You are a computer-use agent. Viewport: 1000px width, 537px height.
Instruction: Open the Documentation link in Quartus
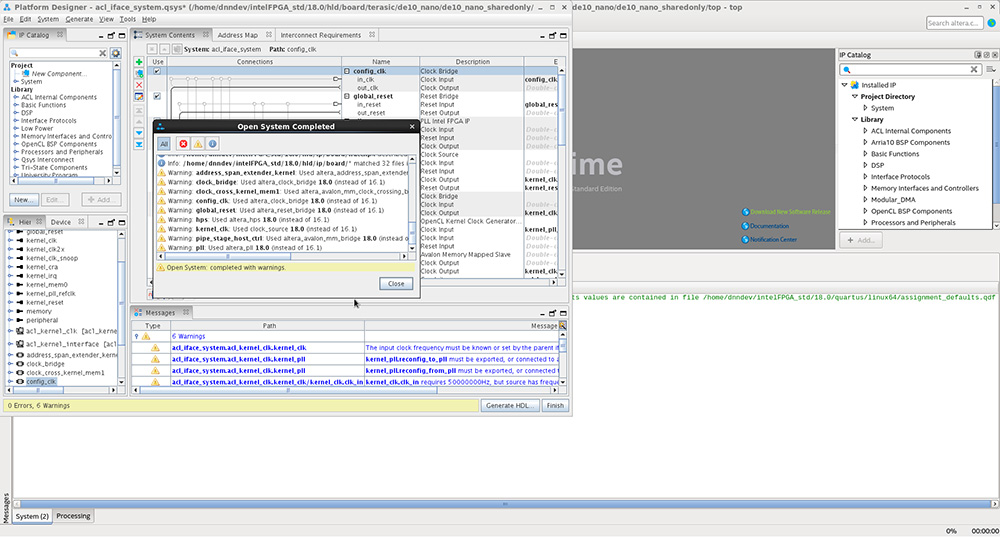(769, 226)
